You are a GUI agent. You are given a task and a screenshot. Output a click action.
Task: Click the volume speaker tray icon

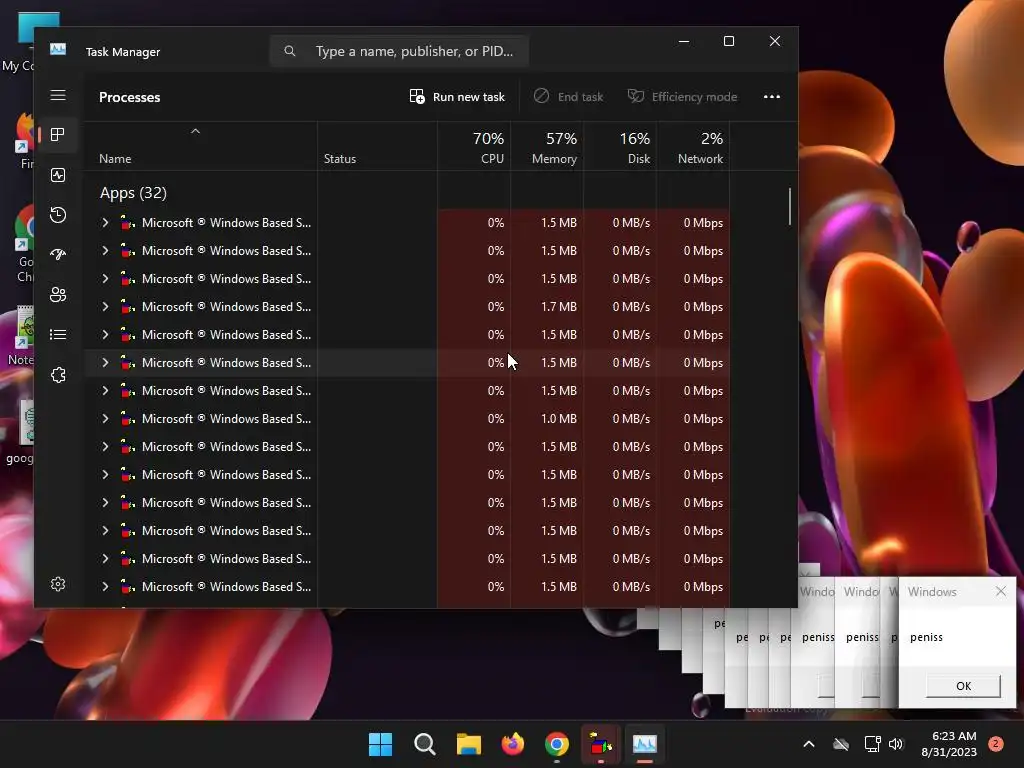click(896, 744)
